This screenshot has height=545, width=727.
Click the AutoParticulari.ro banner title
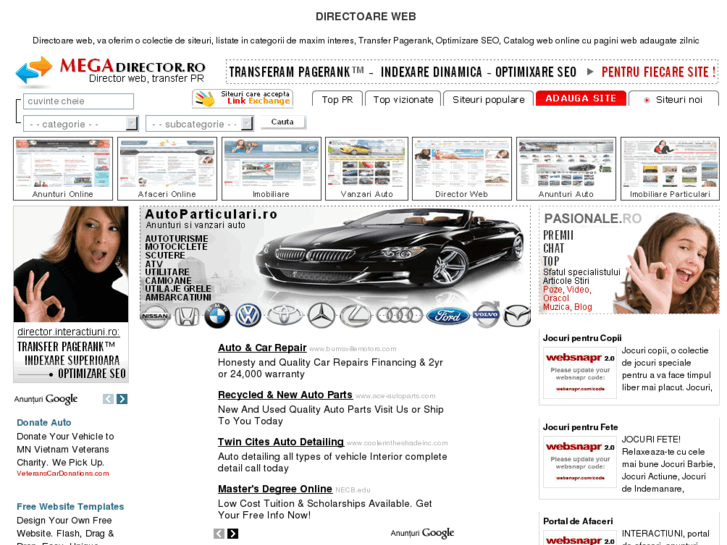pos(211,214)
